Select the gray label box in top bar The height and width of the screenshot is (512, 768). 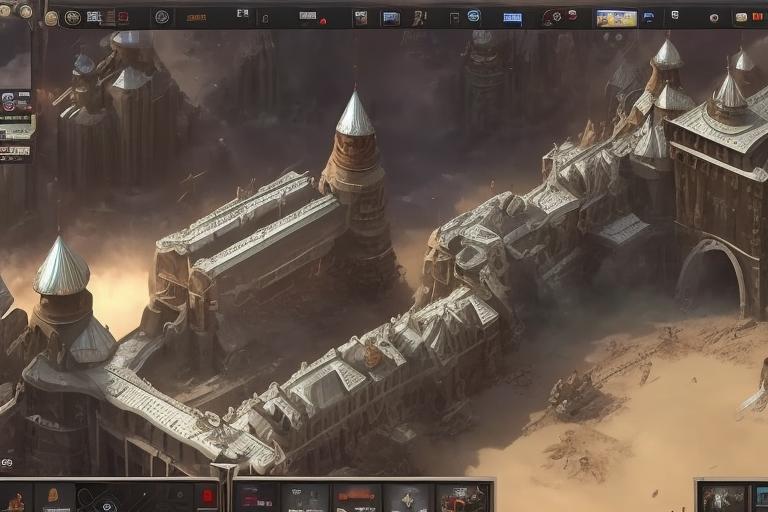point(308,16)
